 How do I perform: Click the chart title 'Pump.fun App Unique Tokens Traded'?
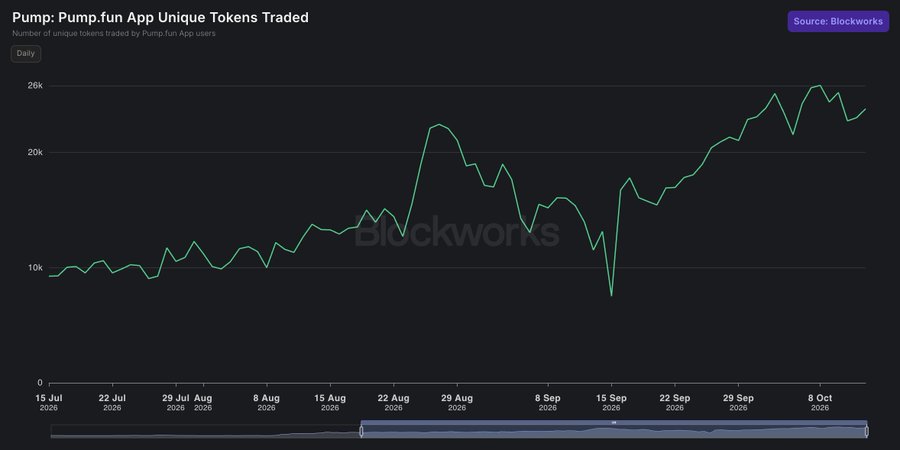coord(184,18)
